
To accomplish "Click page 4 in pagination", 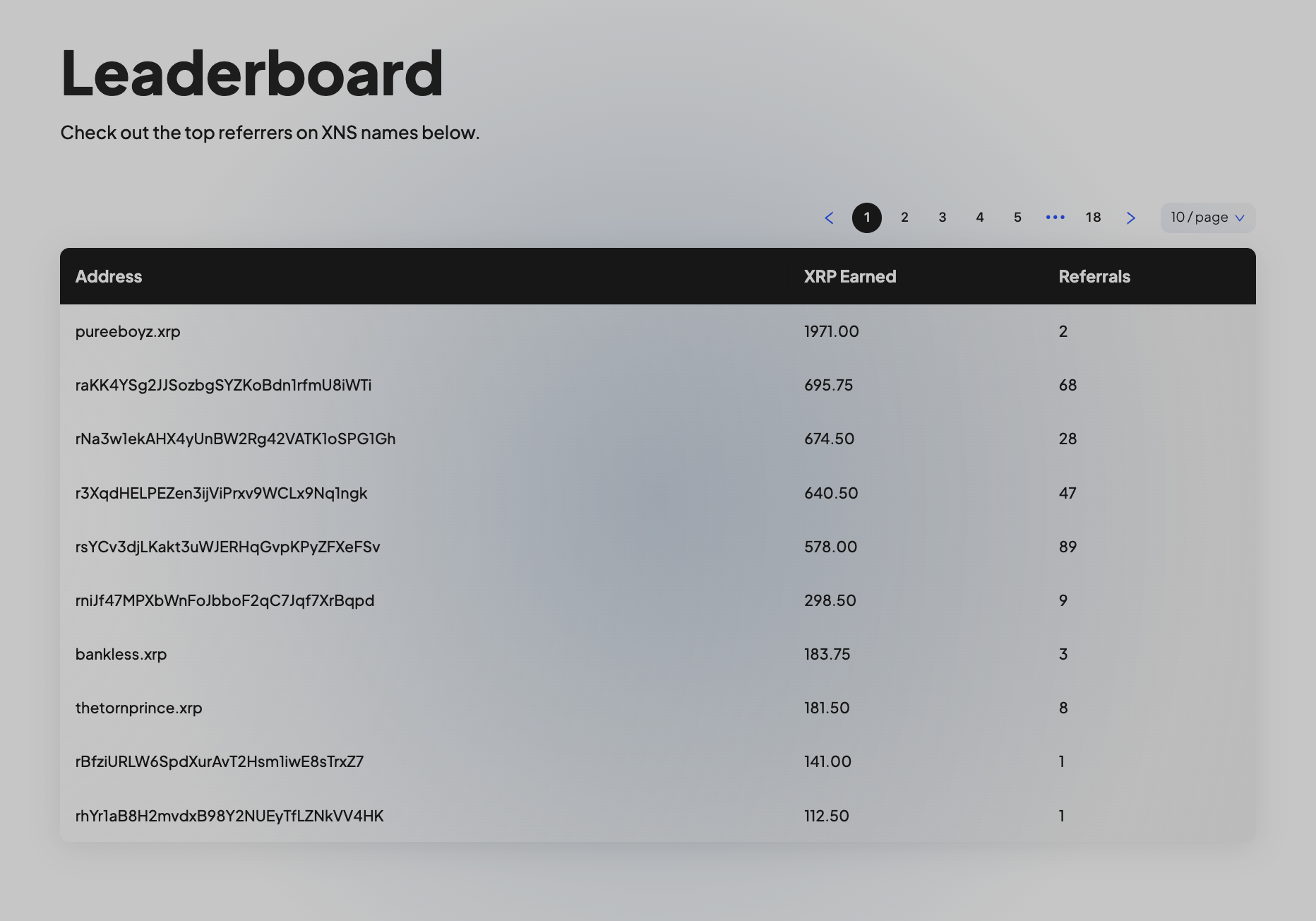I will (x=980, y=218).
